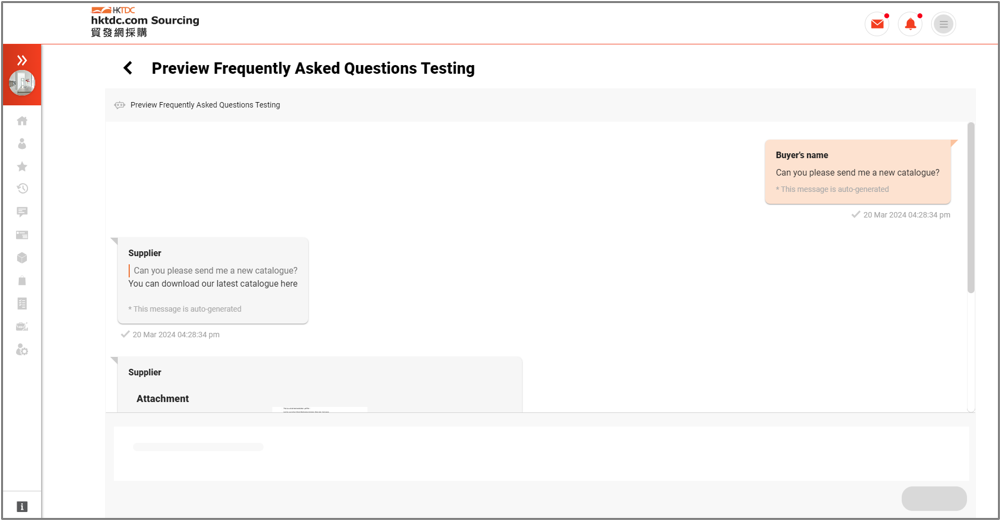
Task: Open the chat messages sidebar icon
Action: pos(22,212)
